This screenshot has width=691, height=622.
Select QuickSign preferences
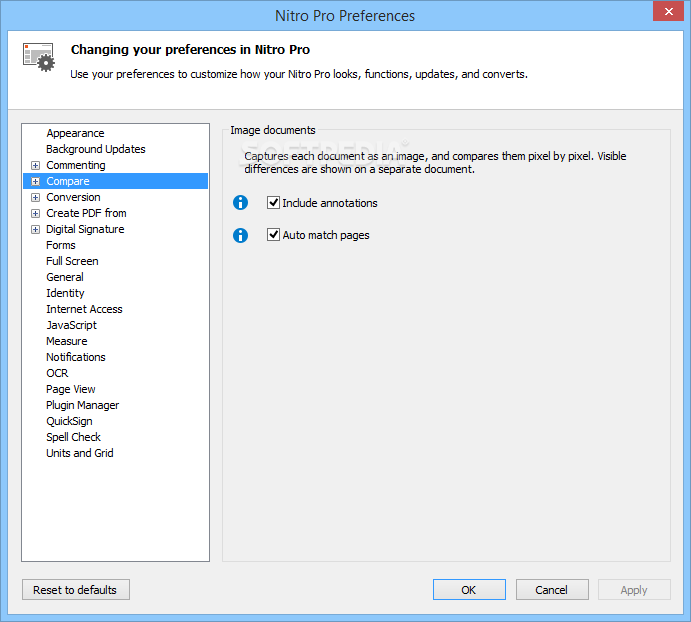pyautogui.click(x=69, y=421)
